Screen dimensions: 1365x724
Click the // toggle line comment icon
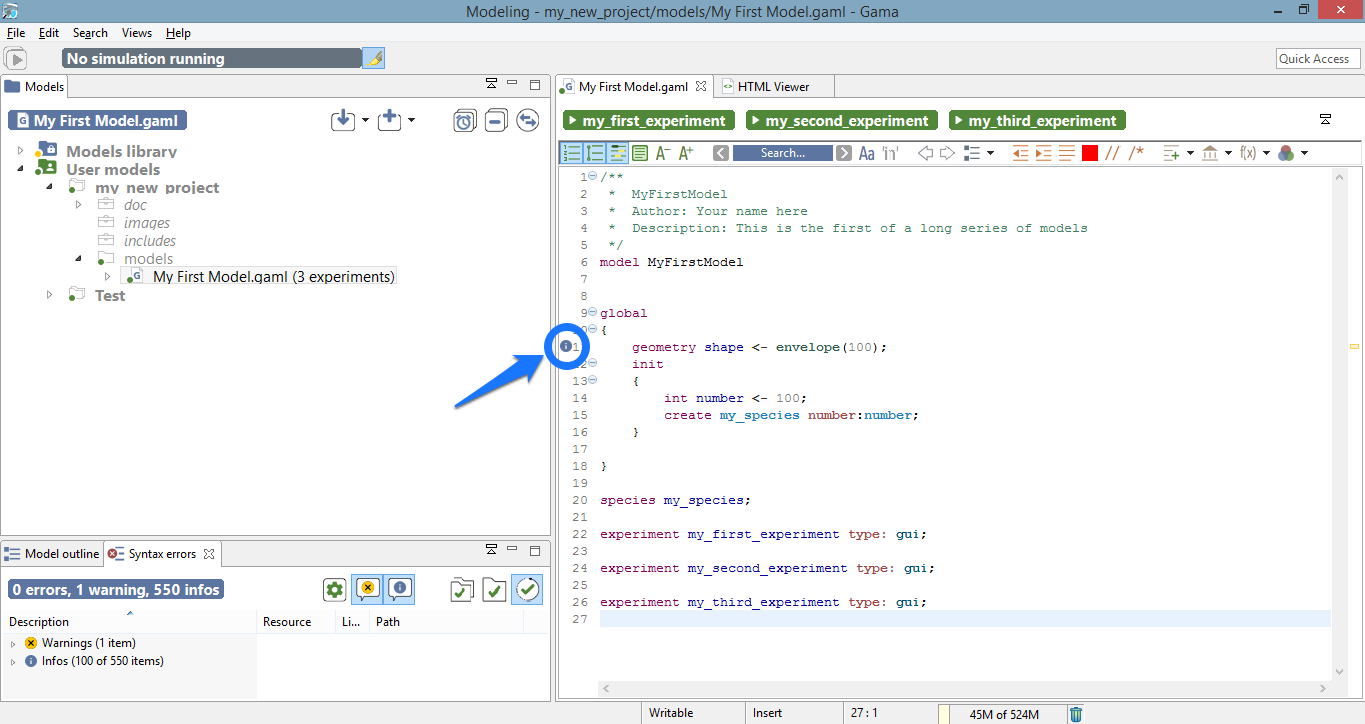click(x=1112, y=153)
